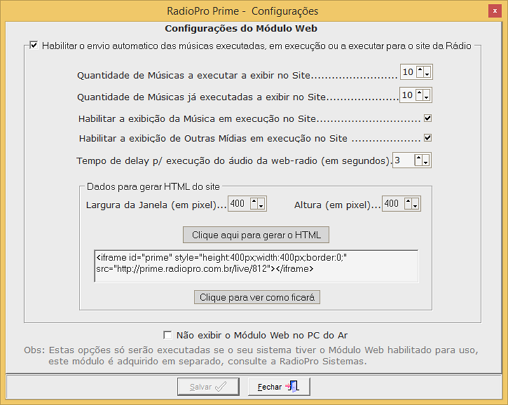Click the delay time field showing 3
Viewport: 508px width, 405px height.
tap(404, 160)
